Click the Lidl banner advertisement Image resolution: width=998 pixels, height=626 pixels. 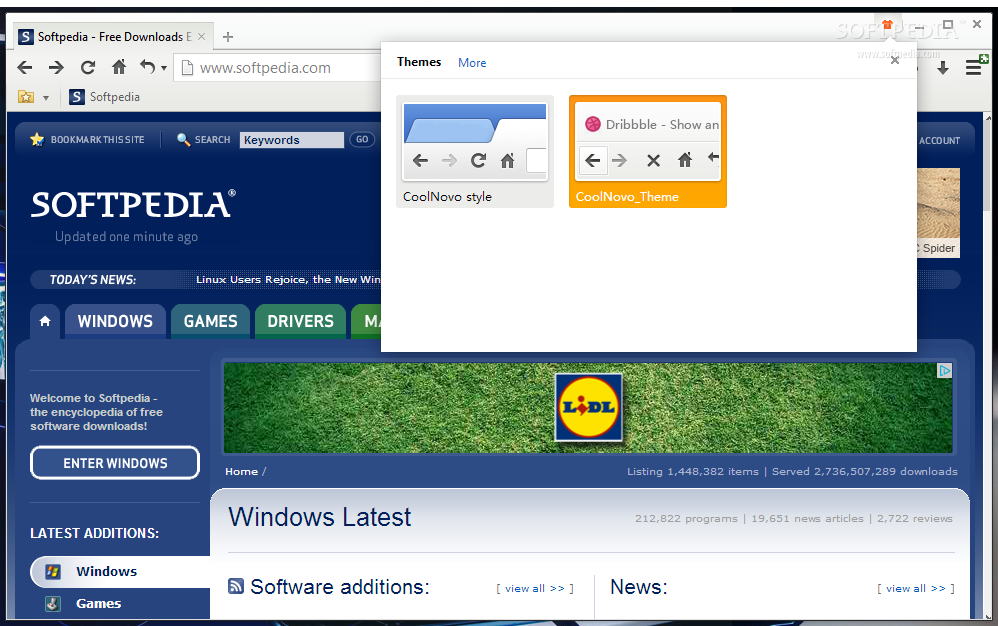point(588,408)
